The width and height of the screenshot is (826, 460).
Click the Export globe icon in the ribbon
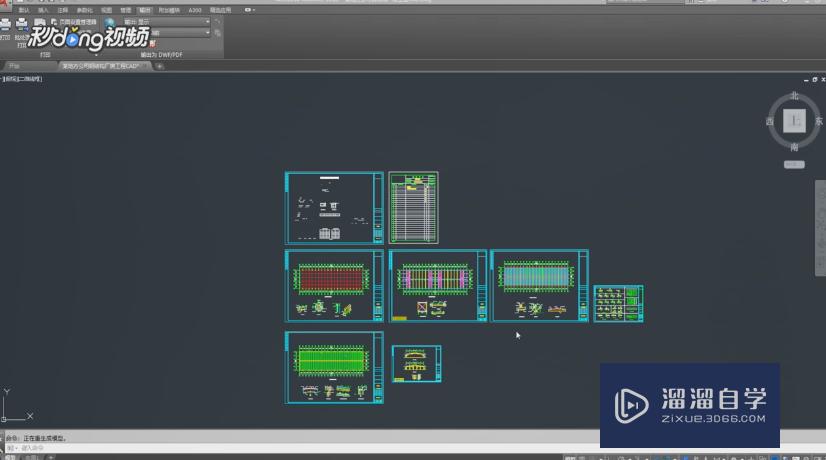coord(110,23)
